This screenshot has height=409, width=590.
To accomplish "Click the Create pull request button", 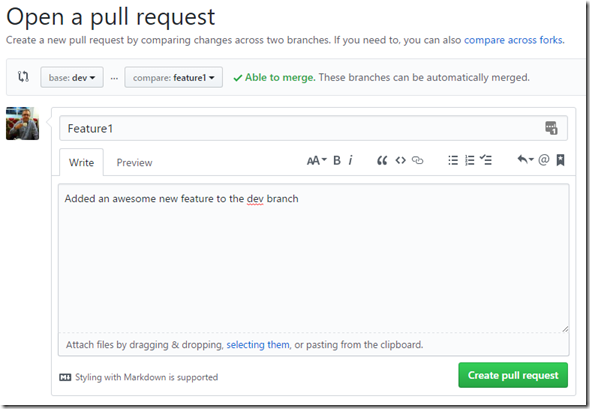I will [x=513, y=375].
